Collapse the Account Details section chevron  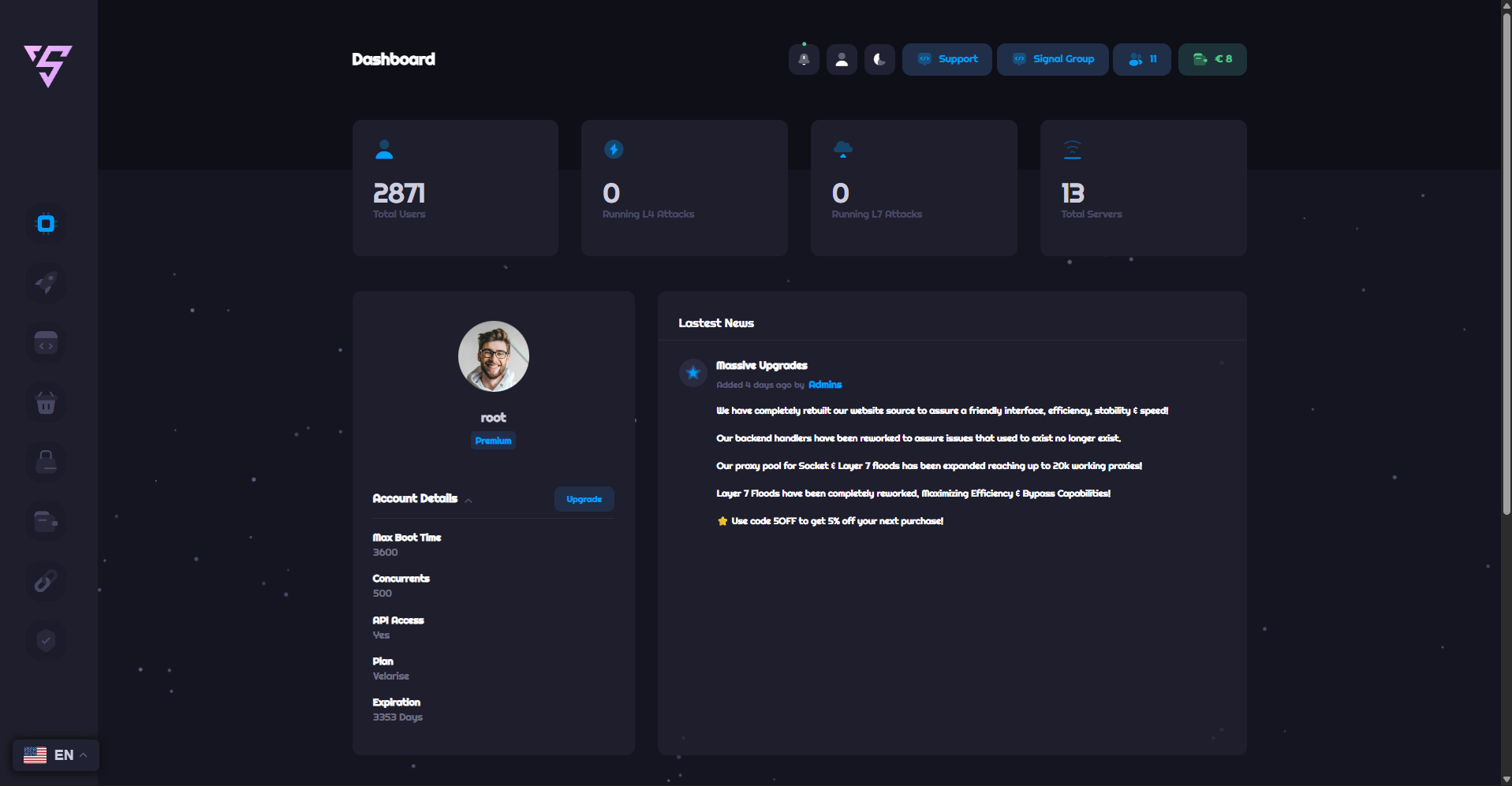469,500
